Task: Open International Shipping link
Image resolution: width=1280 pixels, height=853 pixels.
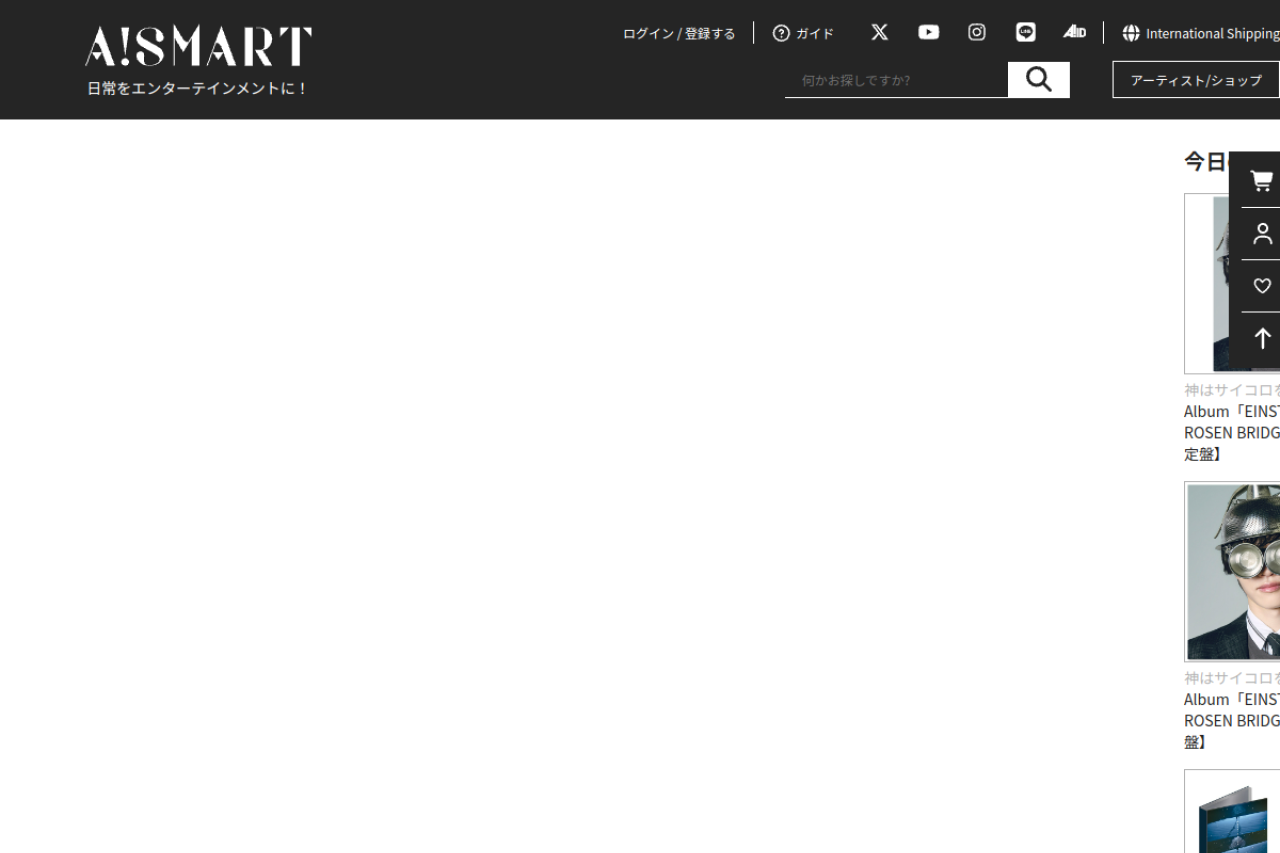Action: [x=1201, y=33]
